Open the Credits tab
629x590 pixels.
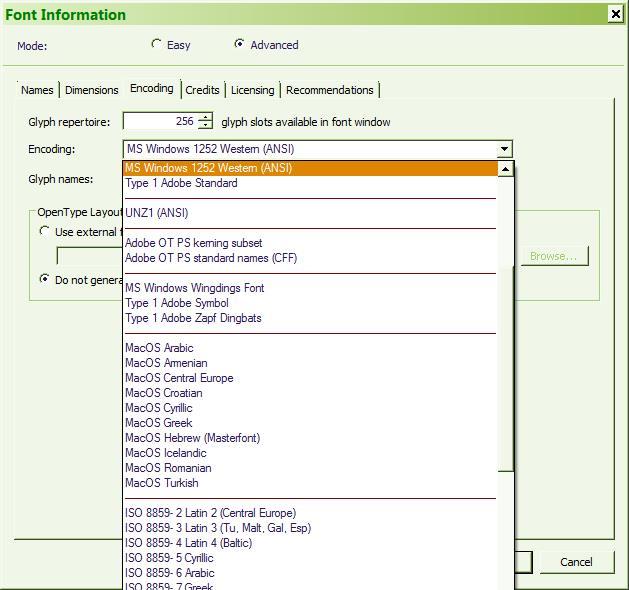pos(202,90)
